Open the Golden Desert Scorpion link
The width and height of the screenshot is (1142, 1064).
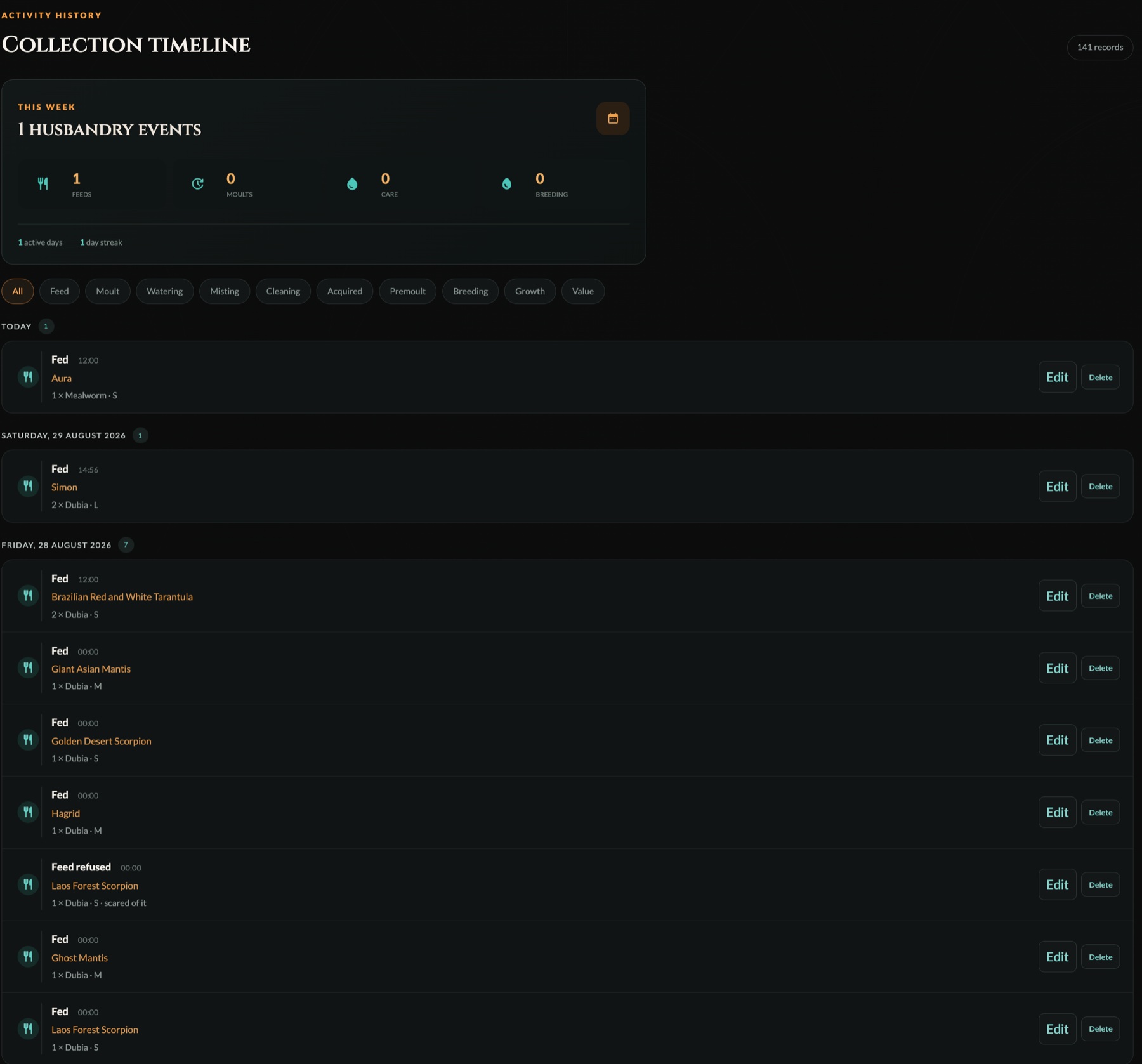pyautogui.click(x=102, y=741)
